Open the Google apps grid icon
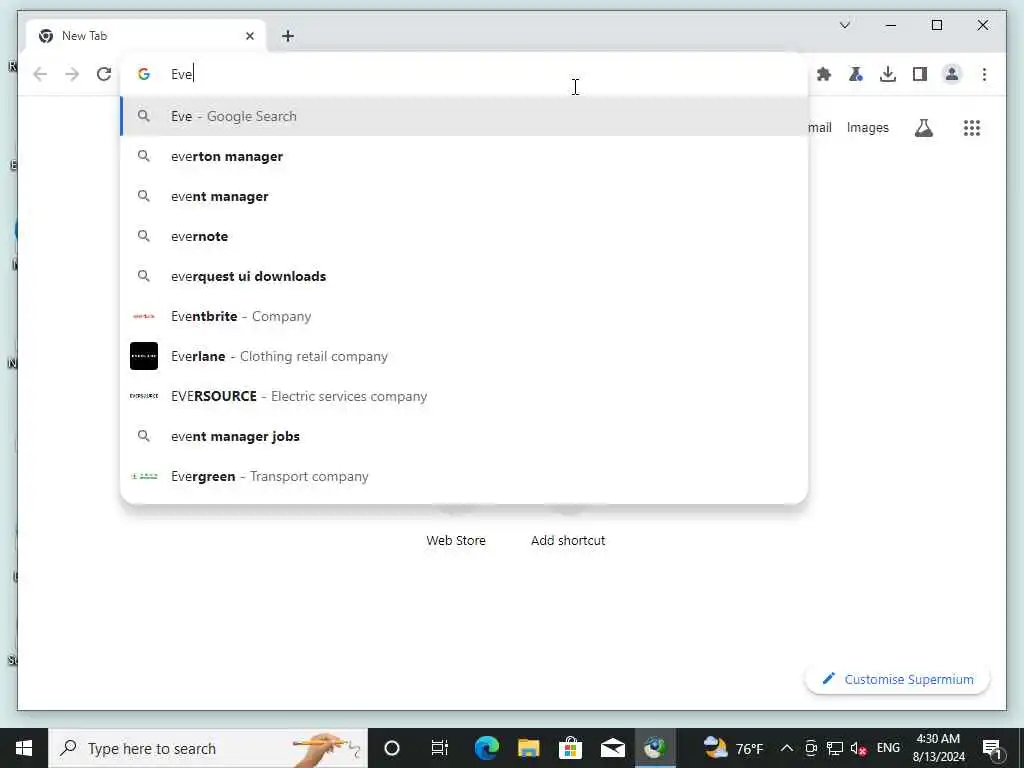This screenshot has width=1024, height=768. click(x=972, y=127)
